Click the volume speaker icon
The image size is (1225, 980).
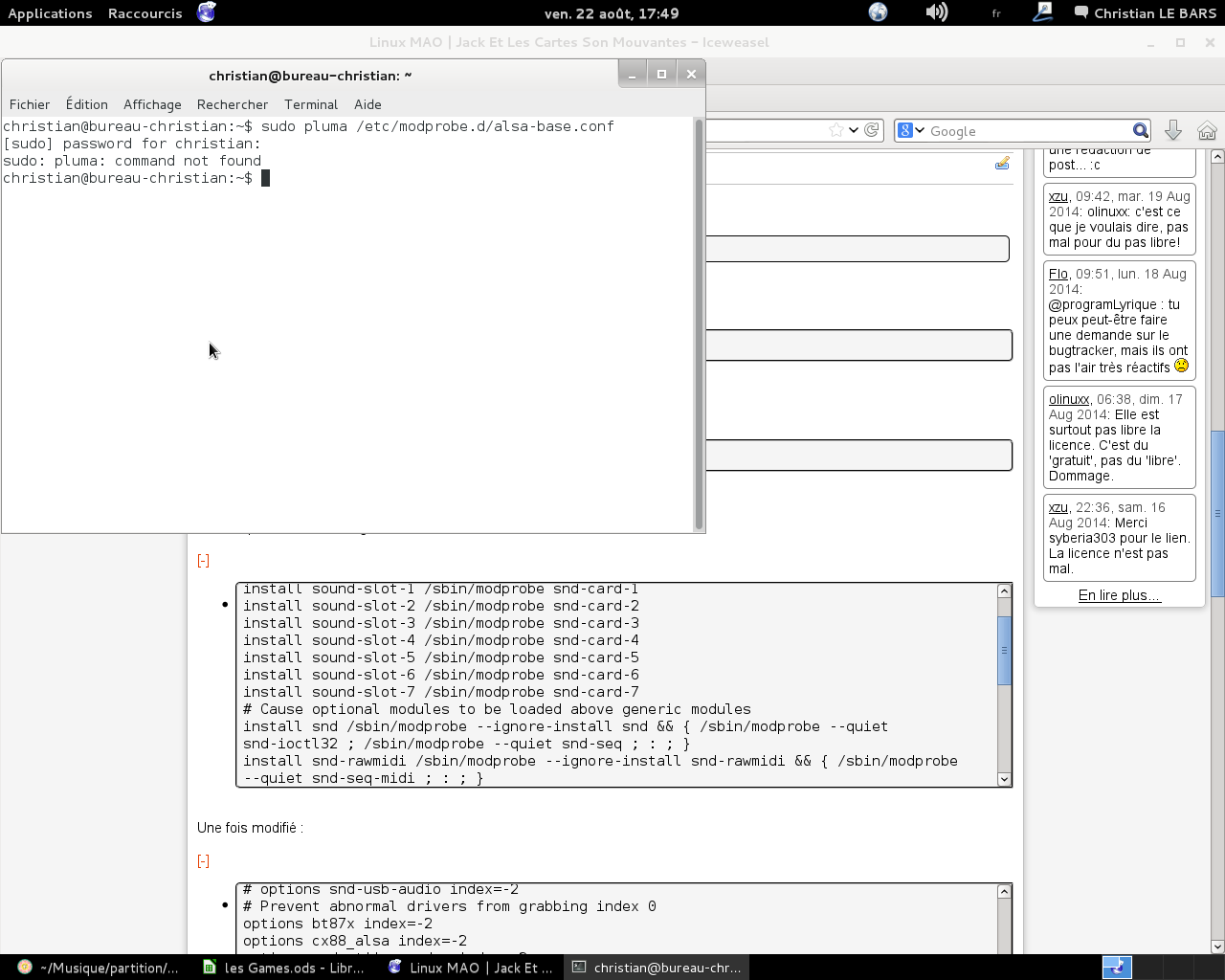click(936, 12)
